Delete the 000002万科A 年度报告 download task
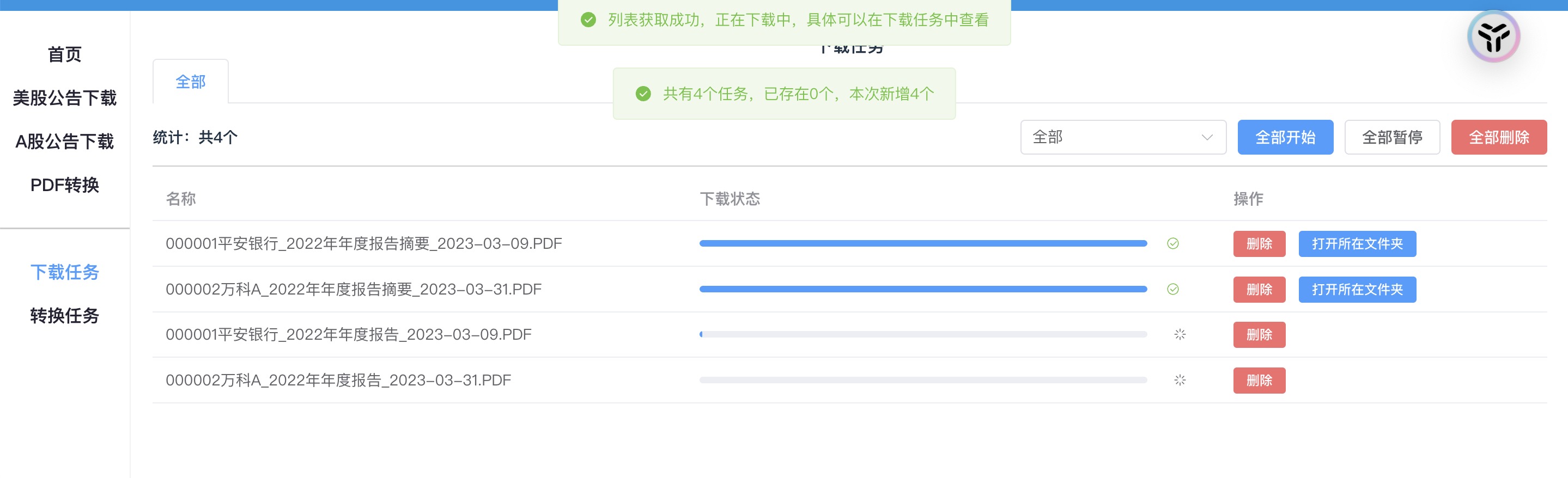Screen dimensions: 1568x478 pyautogui.click(x=1259, y=381)
